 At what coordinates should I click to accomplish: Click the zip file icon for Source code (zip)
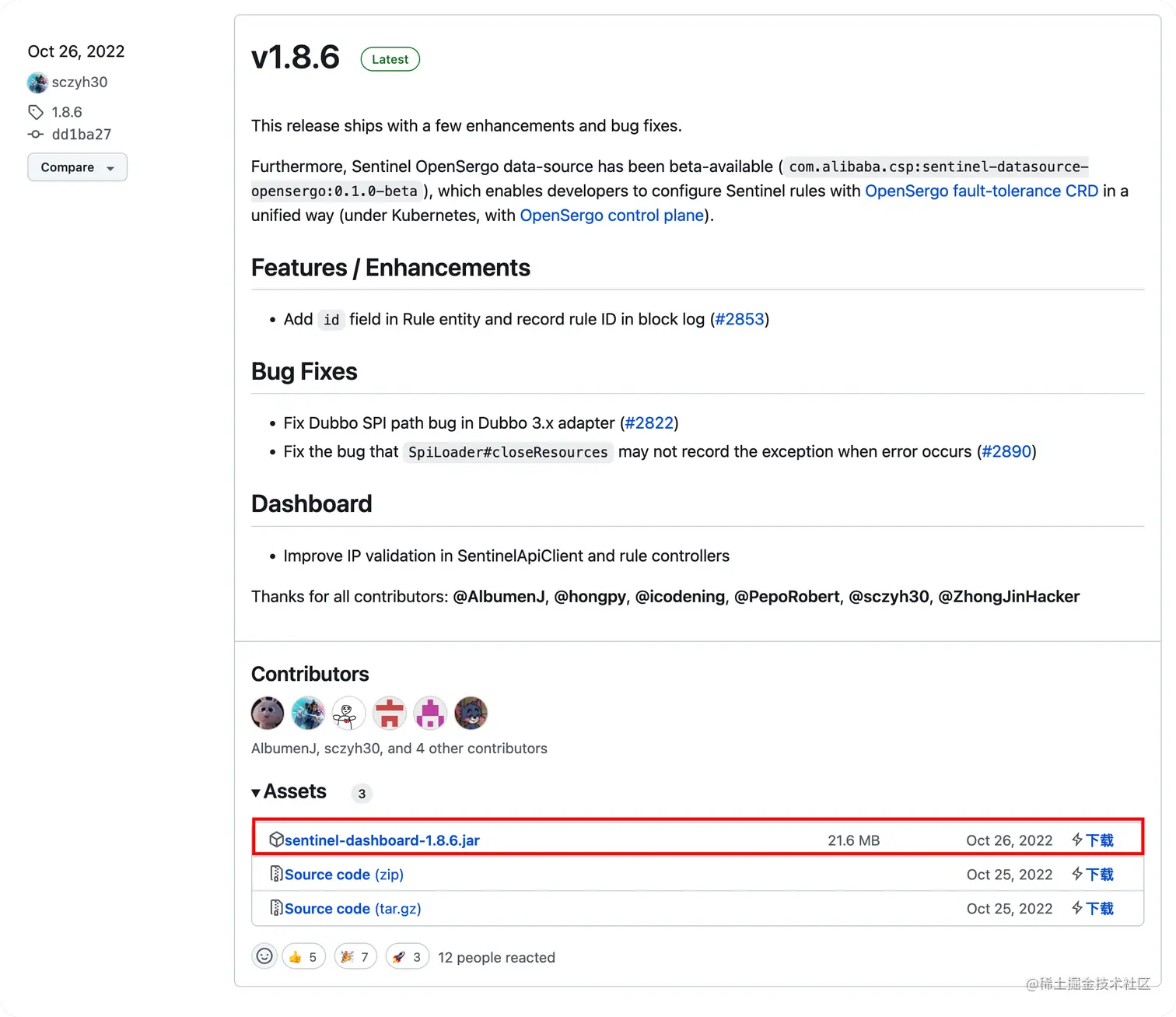(276, 874)
